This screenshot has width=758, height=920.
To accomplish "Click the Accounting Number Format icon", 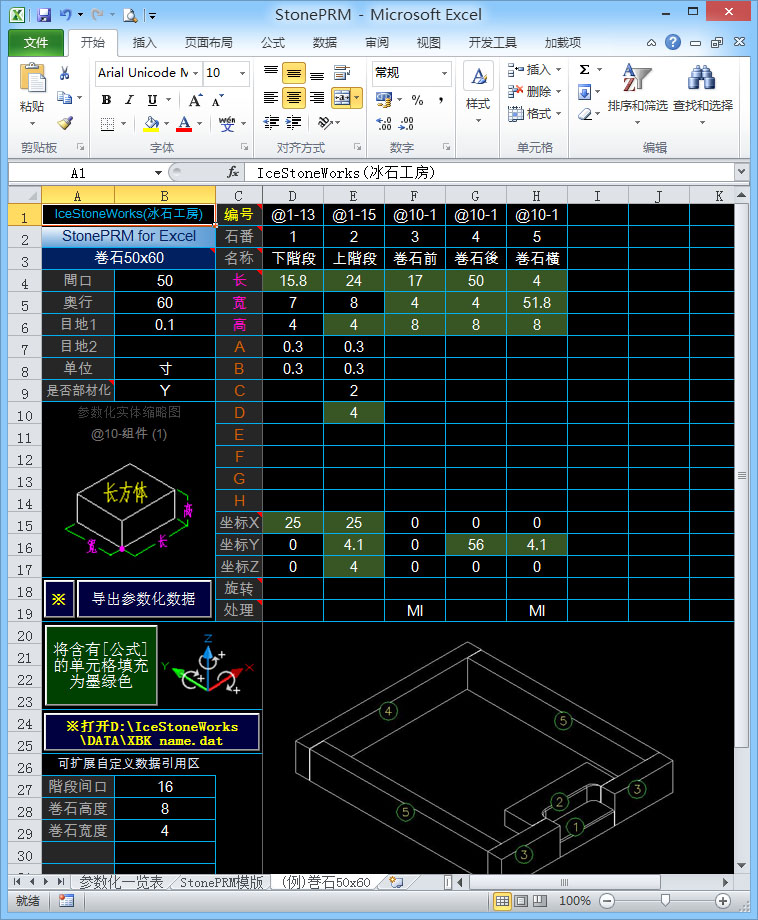I will (384, 99).
